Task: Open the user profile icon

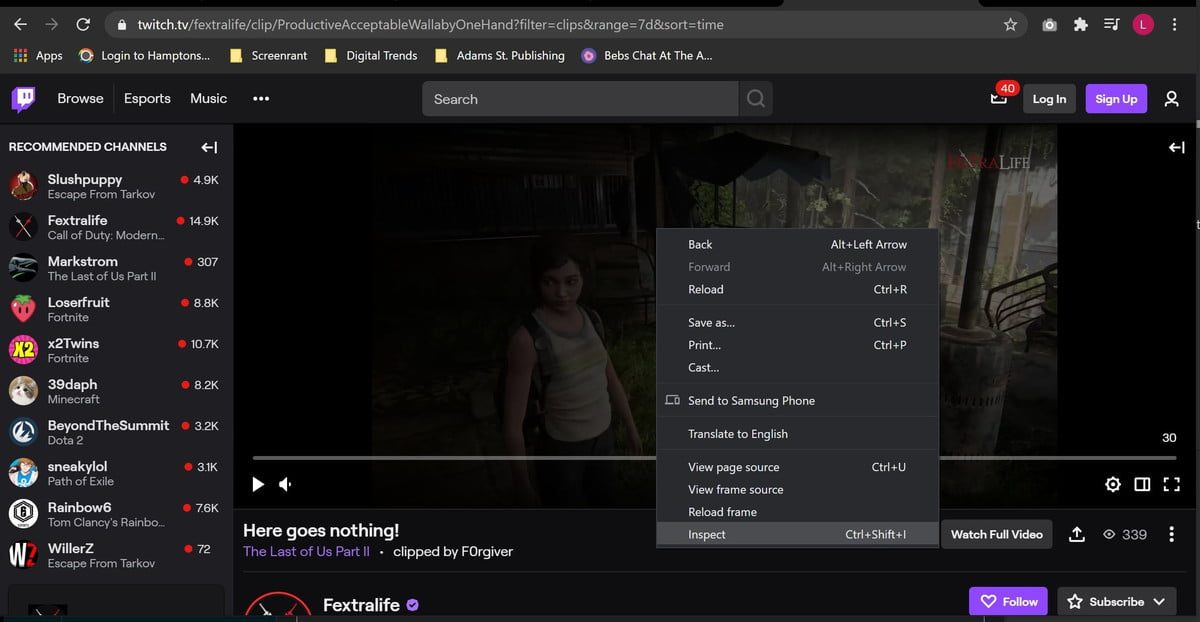Action: pyautogui.click(x=1172, y=98)
